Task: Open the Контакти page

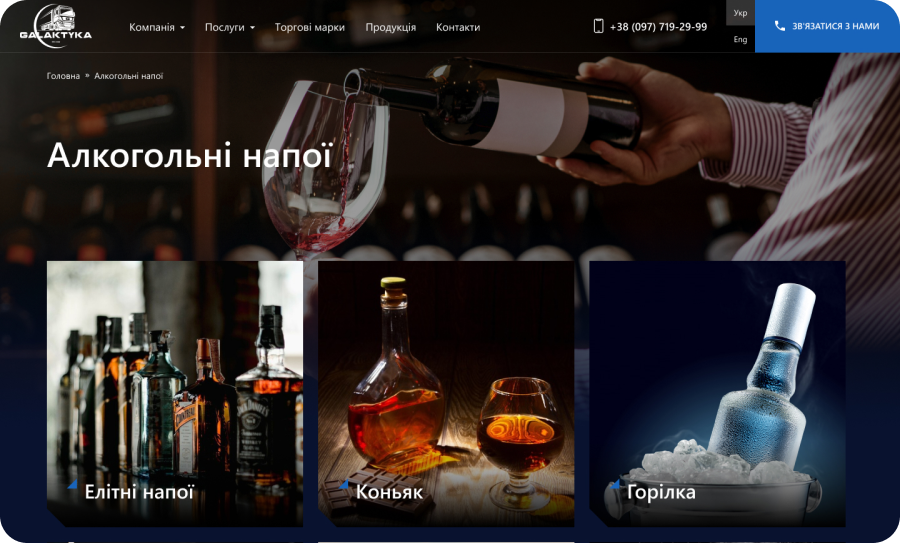Action: (x=458, y=27)
